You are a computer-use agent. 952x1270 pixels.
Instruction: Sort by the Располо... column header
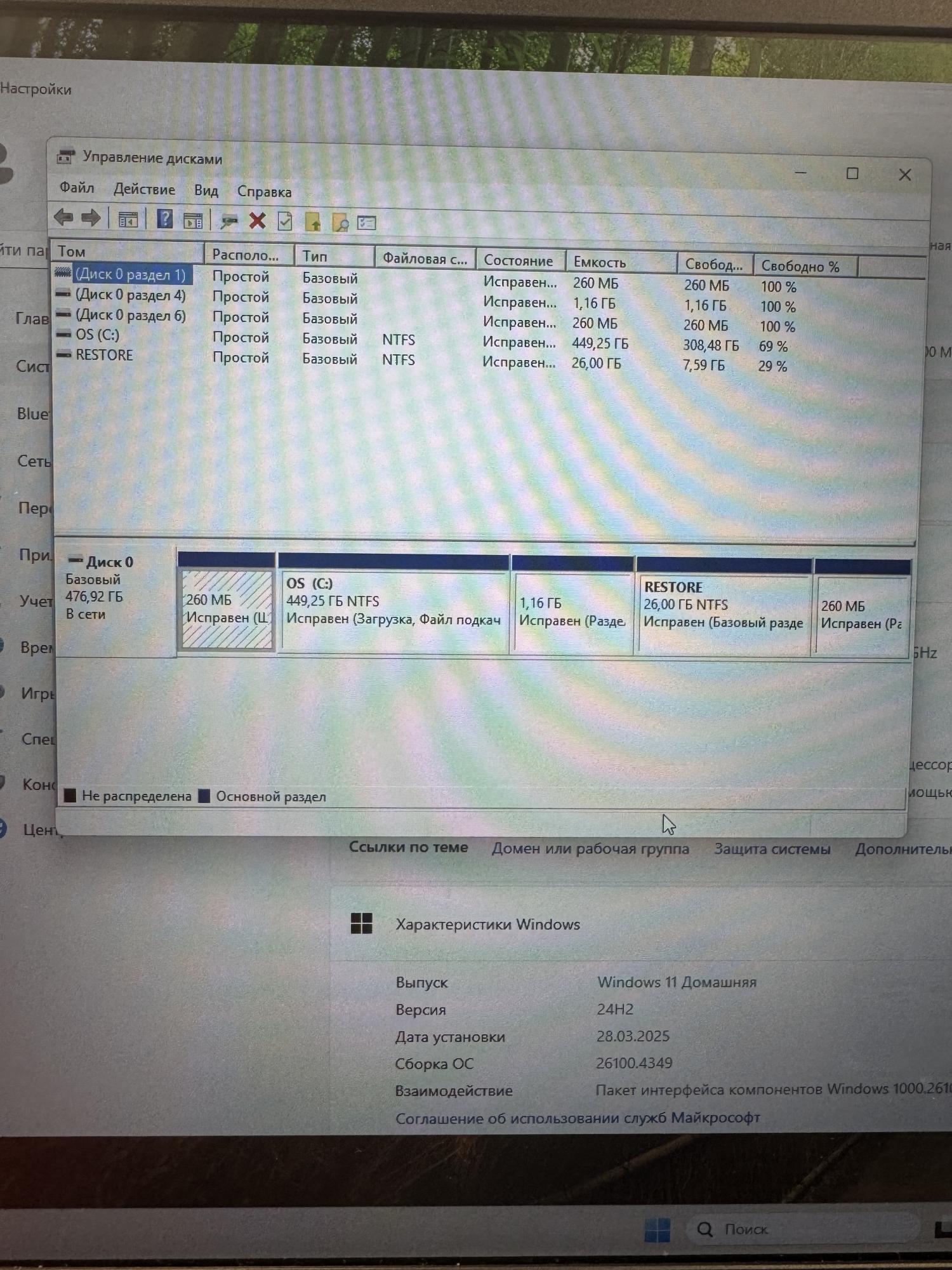point(249,255)
